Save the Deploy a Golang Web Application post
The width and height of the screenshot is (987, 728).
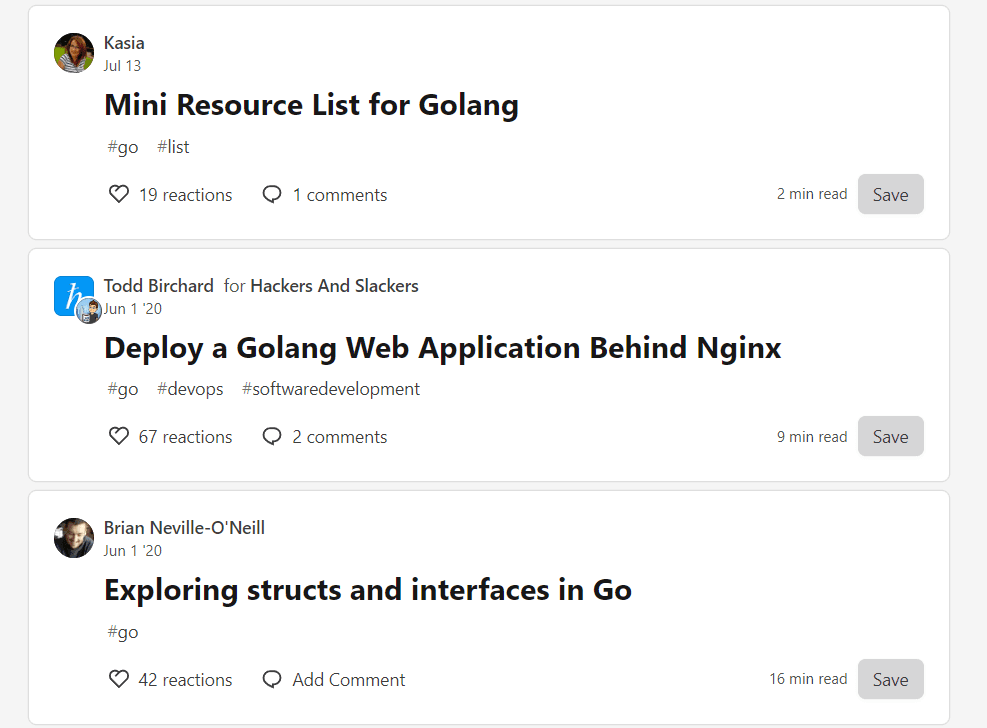(x=890, y=436)
